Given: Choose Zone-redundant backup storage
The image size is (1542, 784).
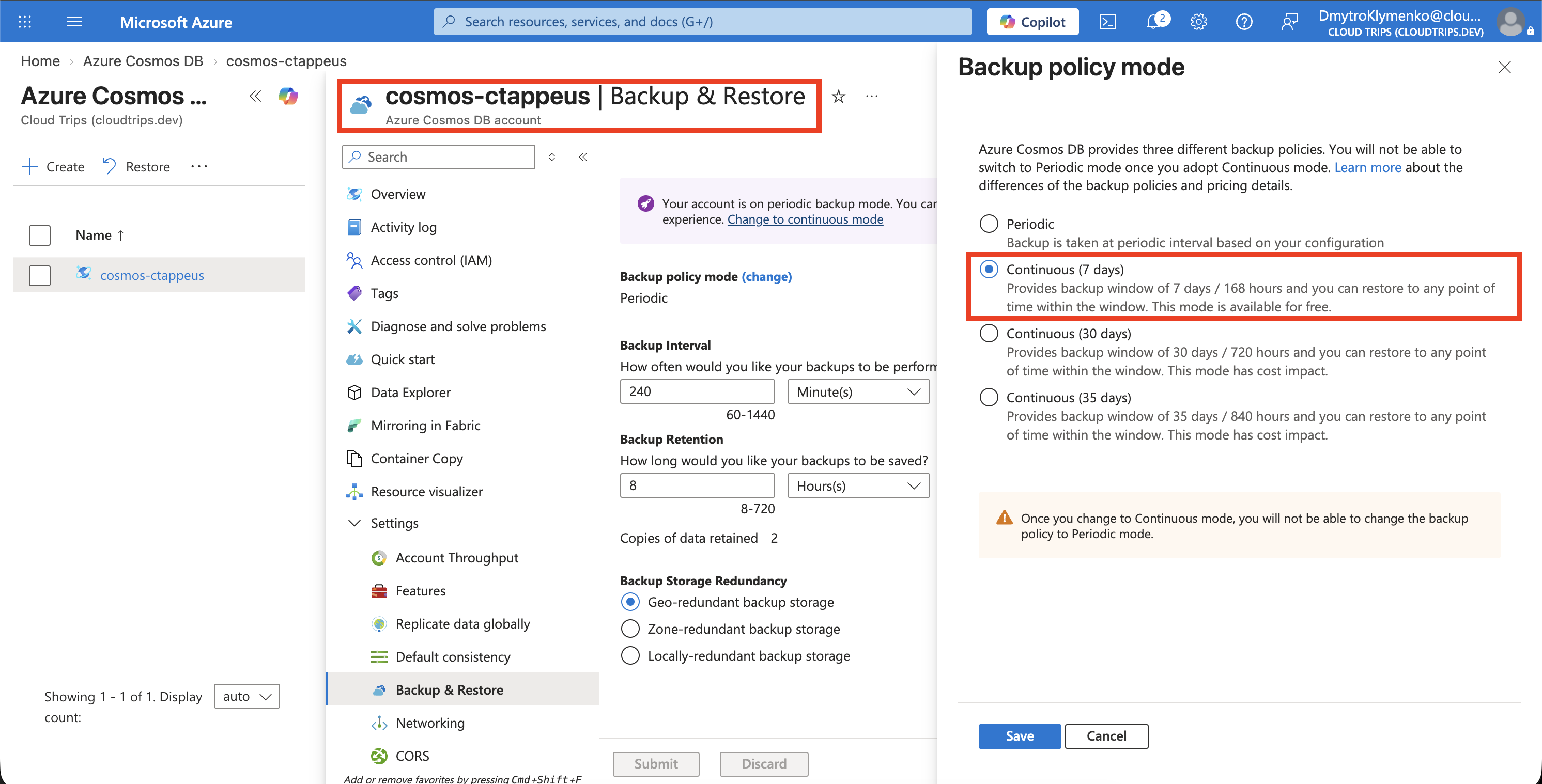Looking at the screenshot, I should tap(630, 629).
